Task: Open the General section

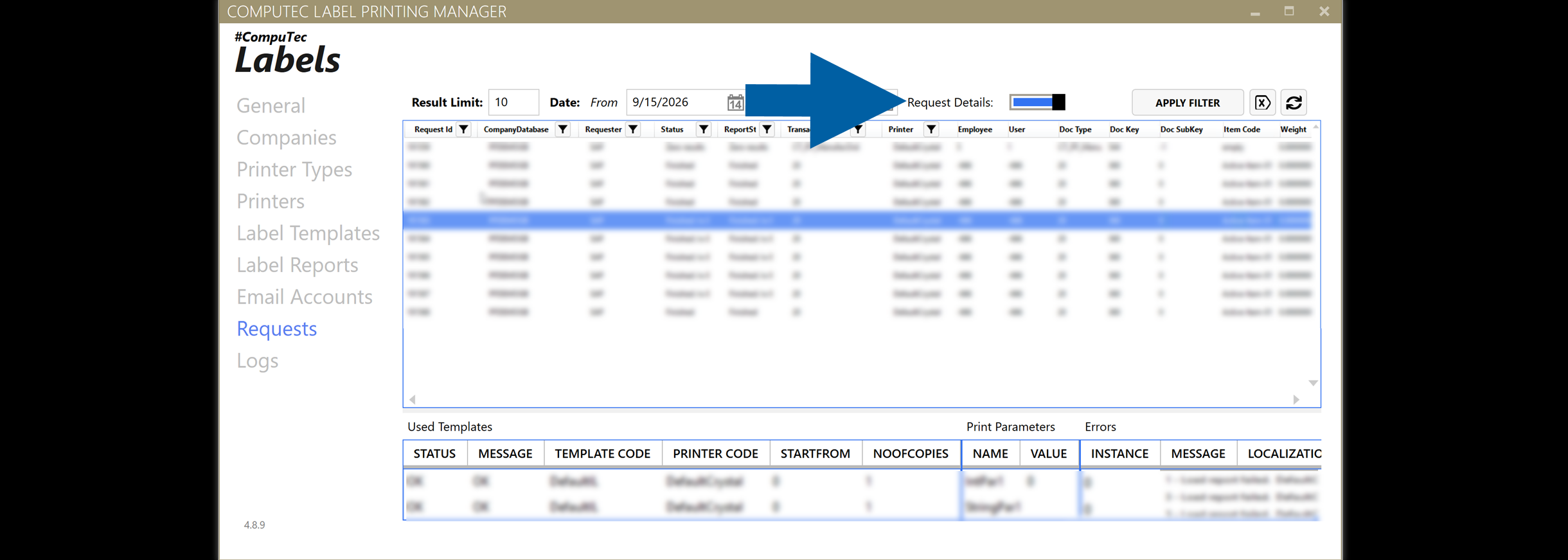Action: tap(271, 105)
